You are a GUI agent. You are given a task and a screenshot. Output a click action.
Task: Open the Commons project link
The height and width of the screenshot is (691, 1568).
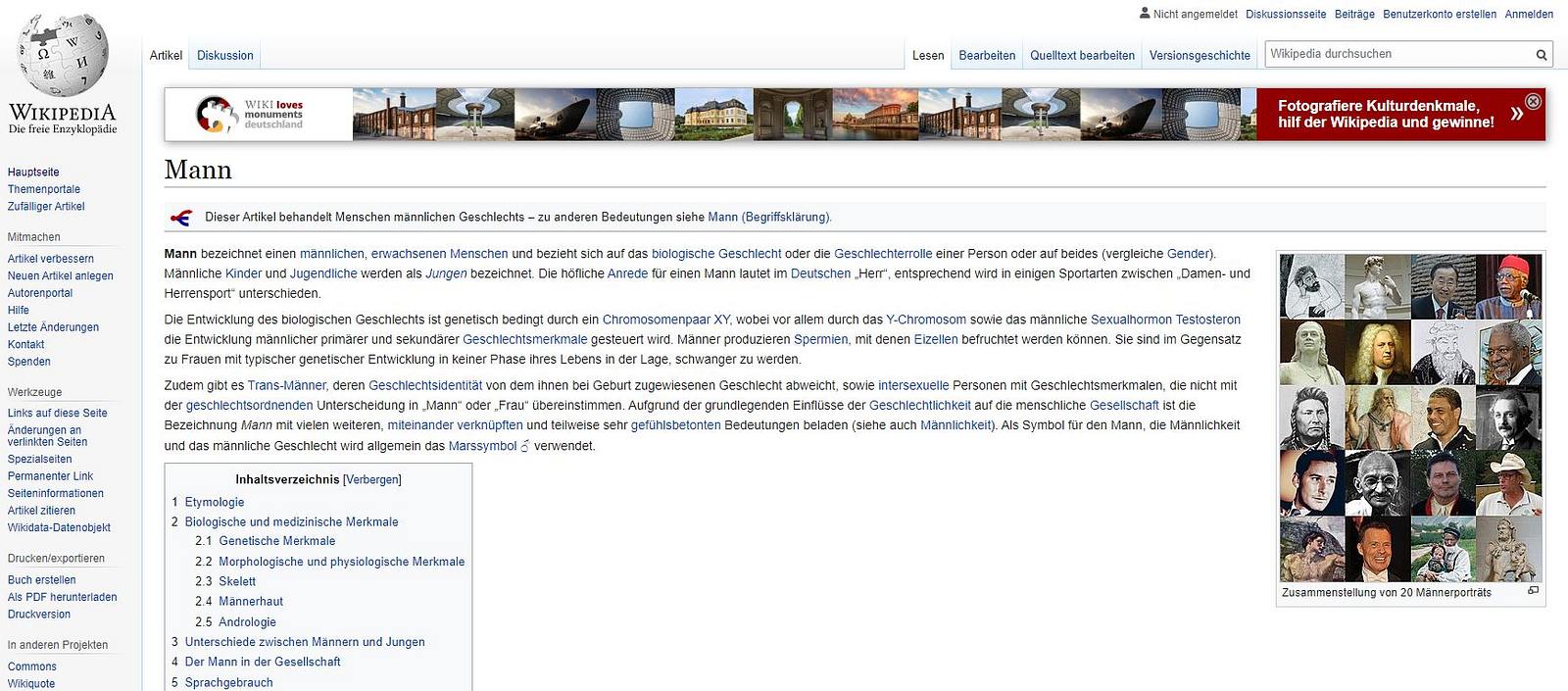point(32,666)
